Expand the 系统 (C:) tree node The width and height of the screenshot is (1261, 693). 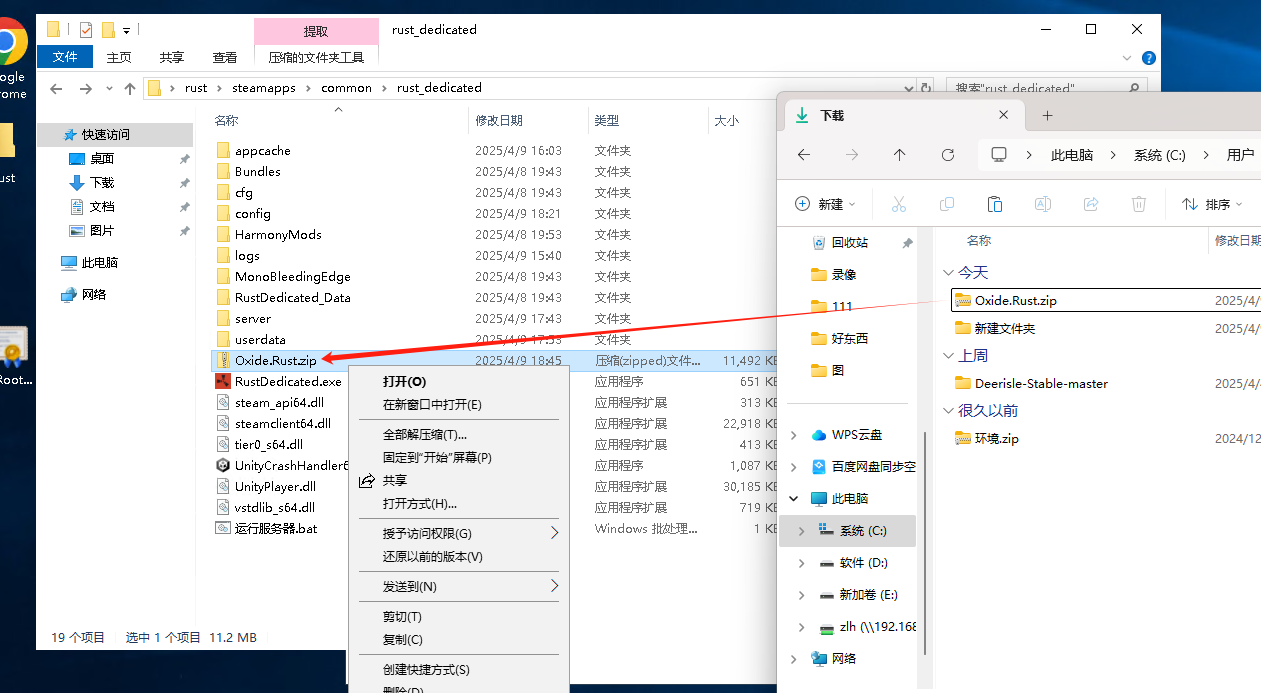tap(801, 531)
